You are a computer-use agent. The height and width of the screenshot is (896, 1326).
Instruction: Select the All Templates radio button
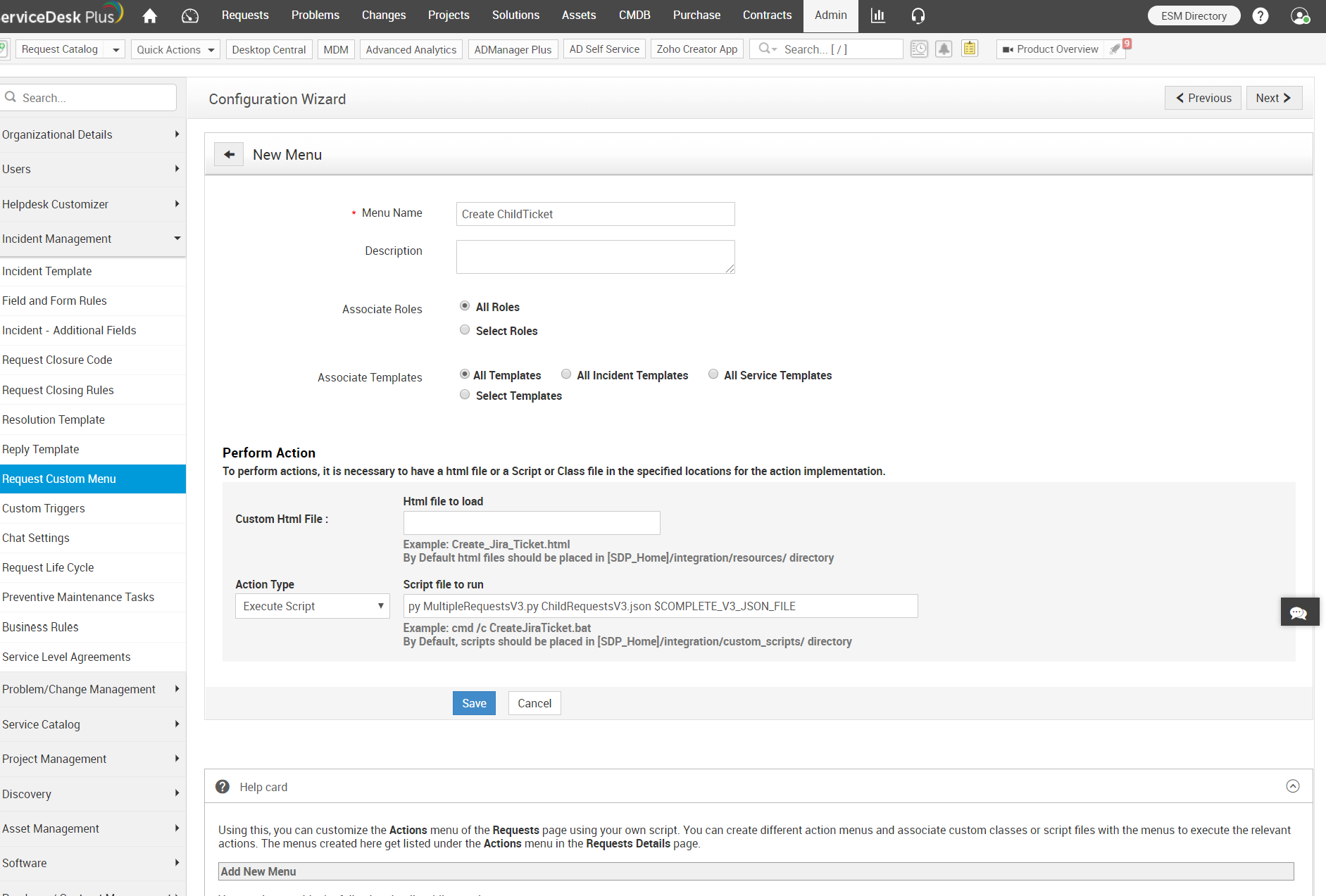[x=465, y=374]
